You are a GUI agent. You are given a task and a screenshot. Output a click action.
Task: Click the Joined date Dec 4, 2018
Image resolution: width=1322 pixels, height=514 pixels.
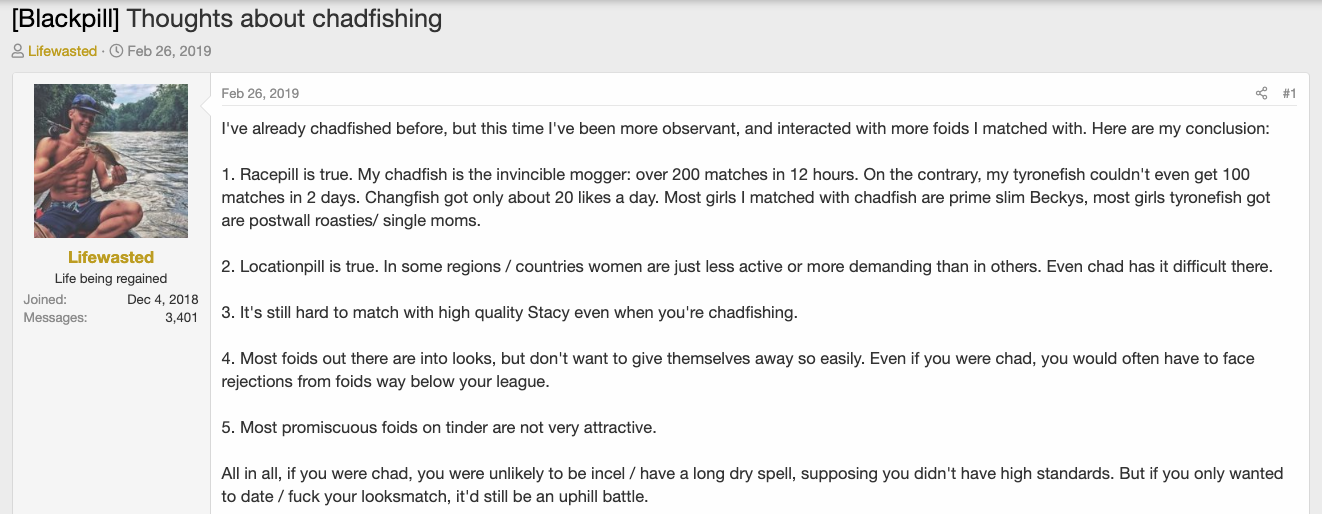163,299
